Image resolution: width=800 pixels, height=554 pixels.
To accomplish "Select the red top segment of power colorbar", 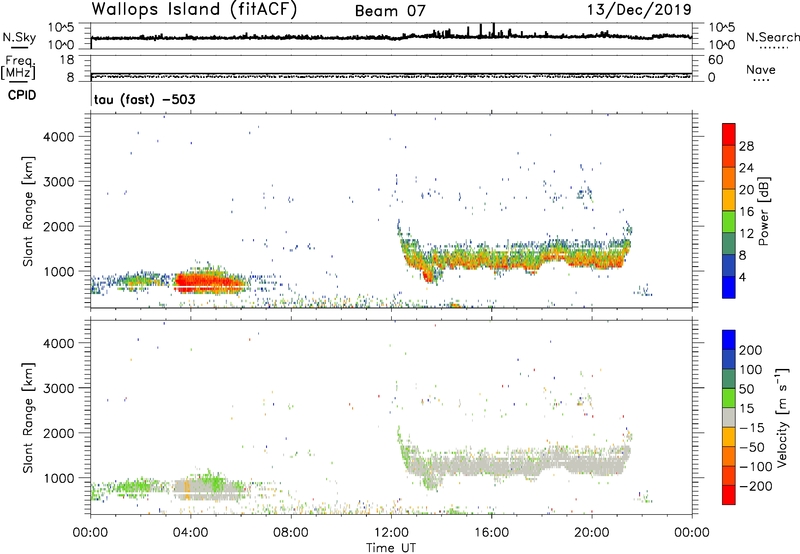I will pyautogui.click(x=729, y=135).
